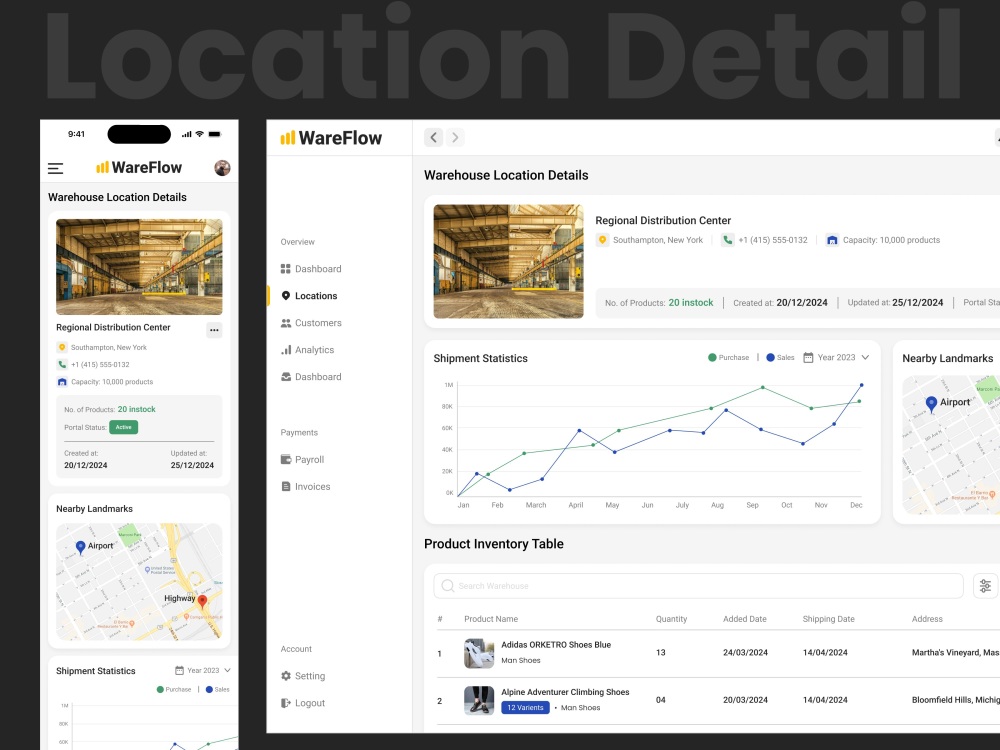Click the back arrow in desktop toolbar
The image size is (1000, 750).
434,137
